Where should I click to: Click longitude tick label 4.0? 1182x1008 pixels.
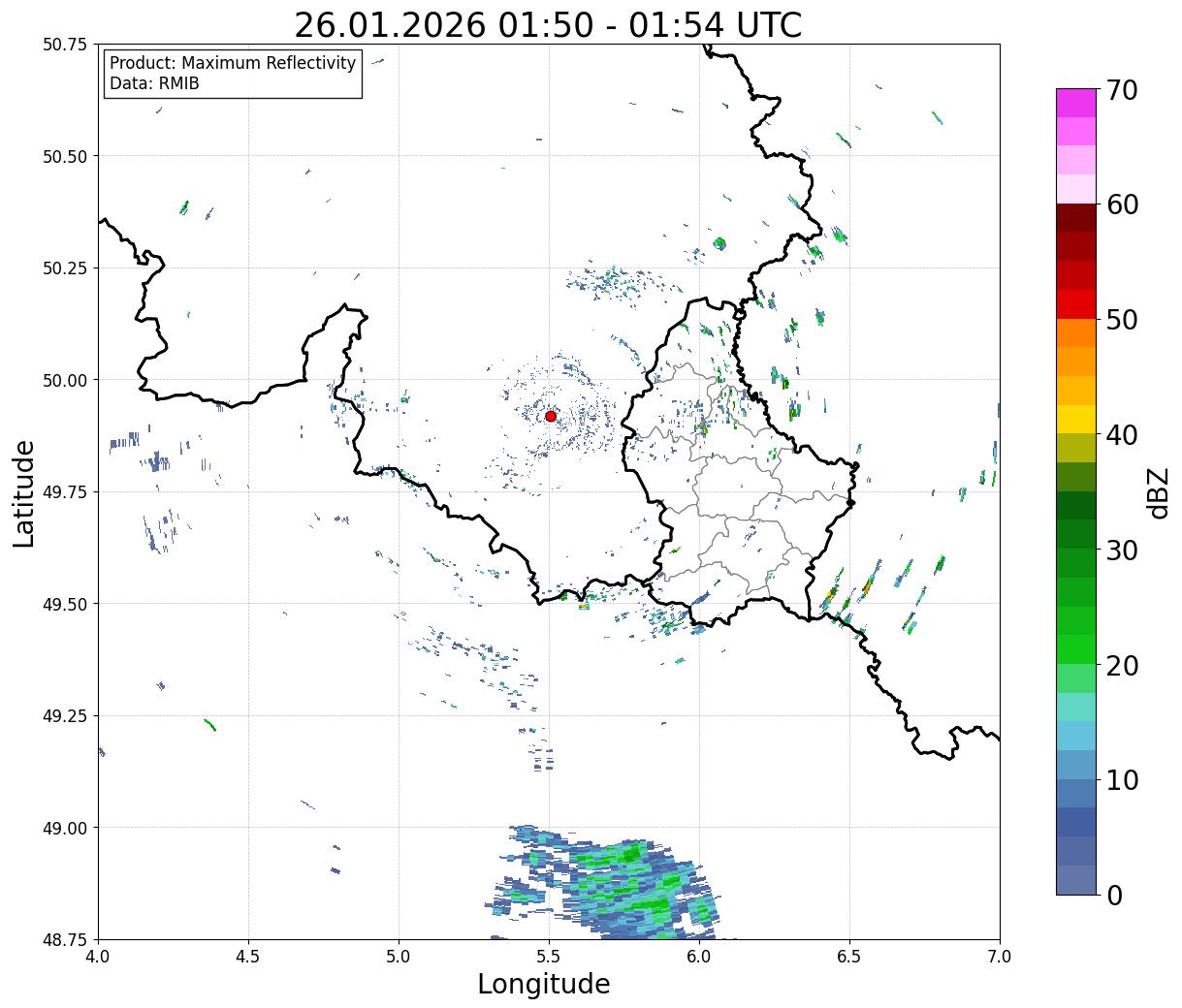98,957
